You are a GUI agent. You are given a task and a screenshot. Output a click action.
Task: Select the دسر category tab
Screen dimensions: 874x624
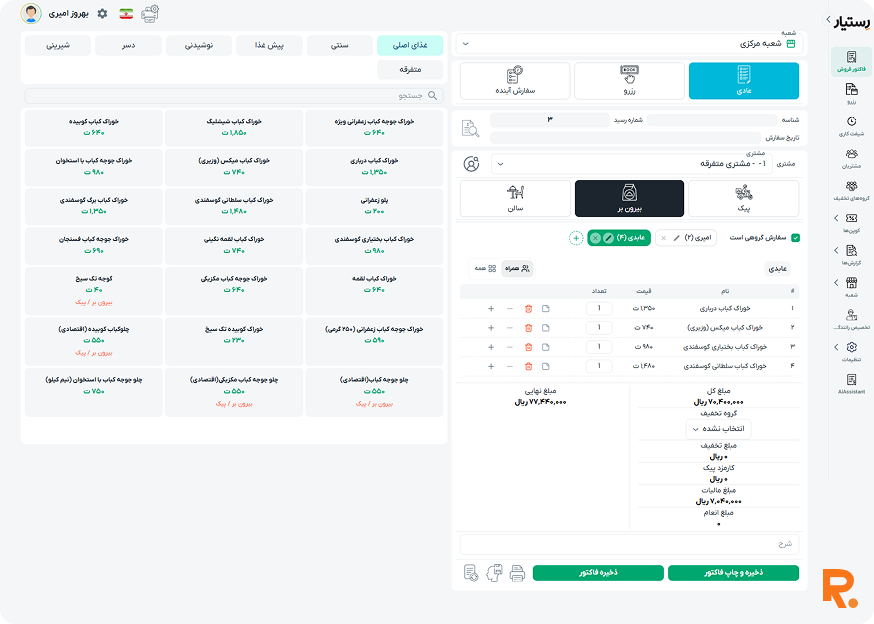click(x=128, y=45)
